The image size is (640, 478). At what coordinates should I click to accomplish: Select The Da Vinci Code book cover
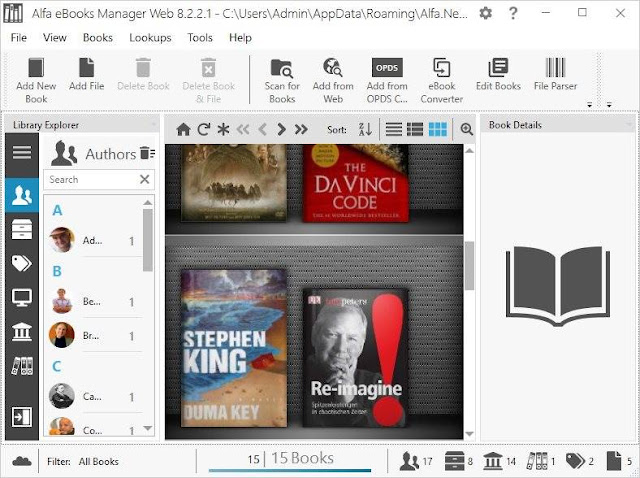point(355,184)
